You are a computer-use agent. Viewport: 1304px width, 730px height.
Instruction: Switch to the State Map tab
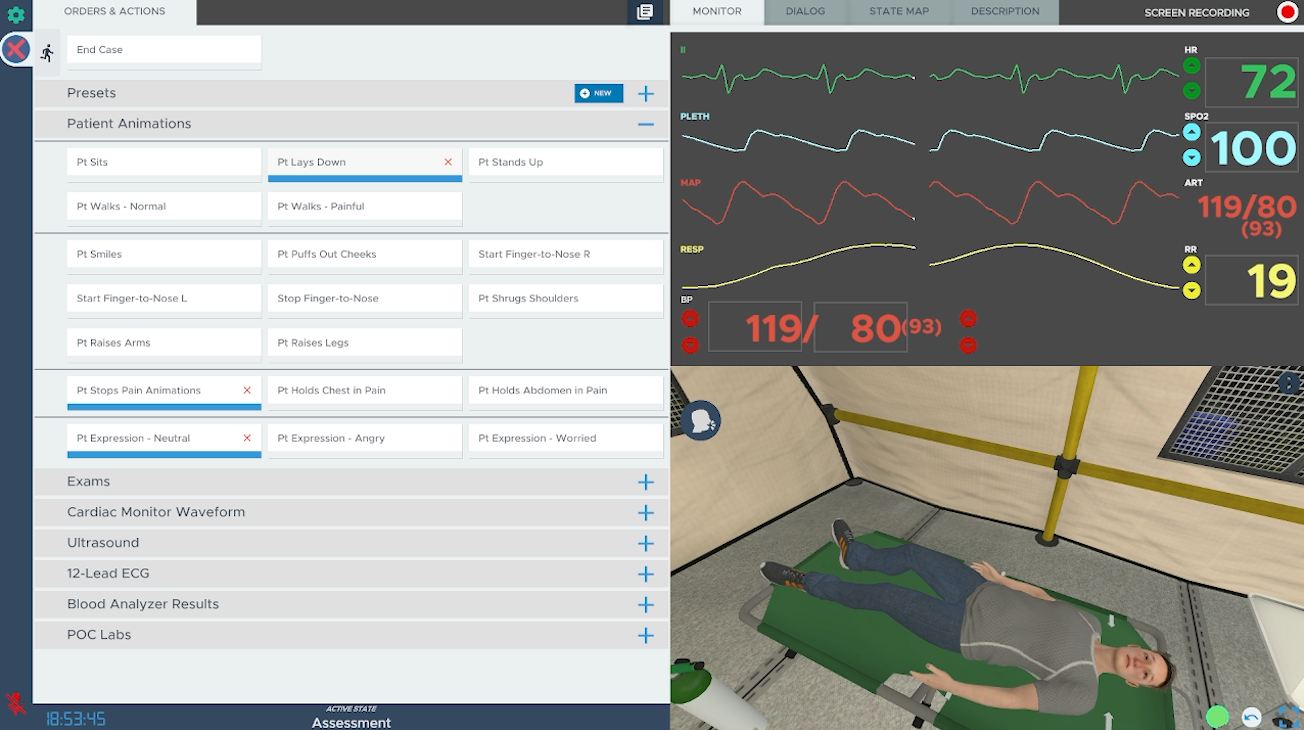click(x=898, y=12)
